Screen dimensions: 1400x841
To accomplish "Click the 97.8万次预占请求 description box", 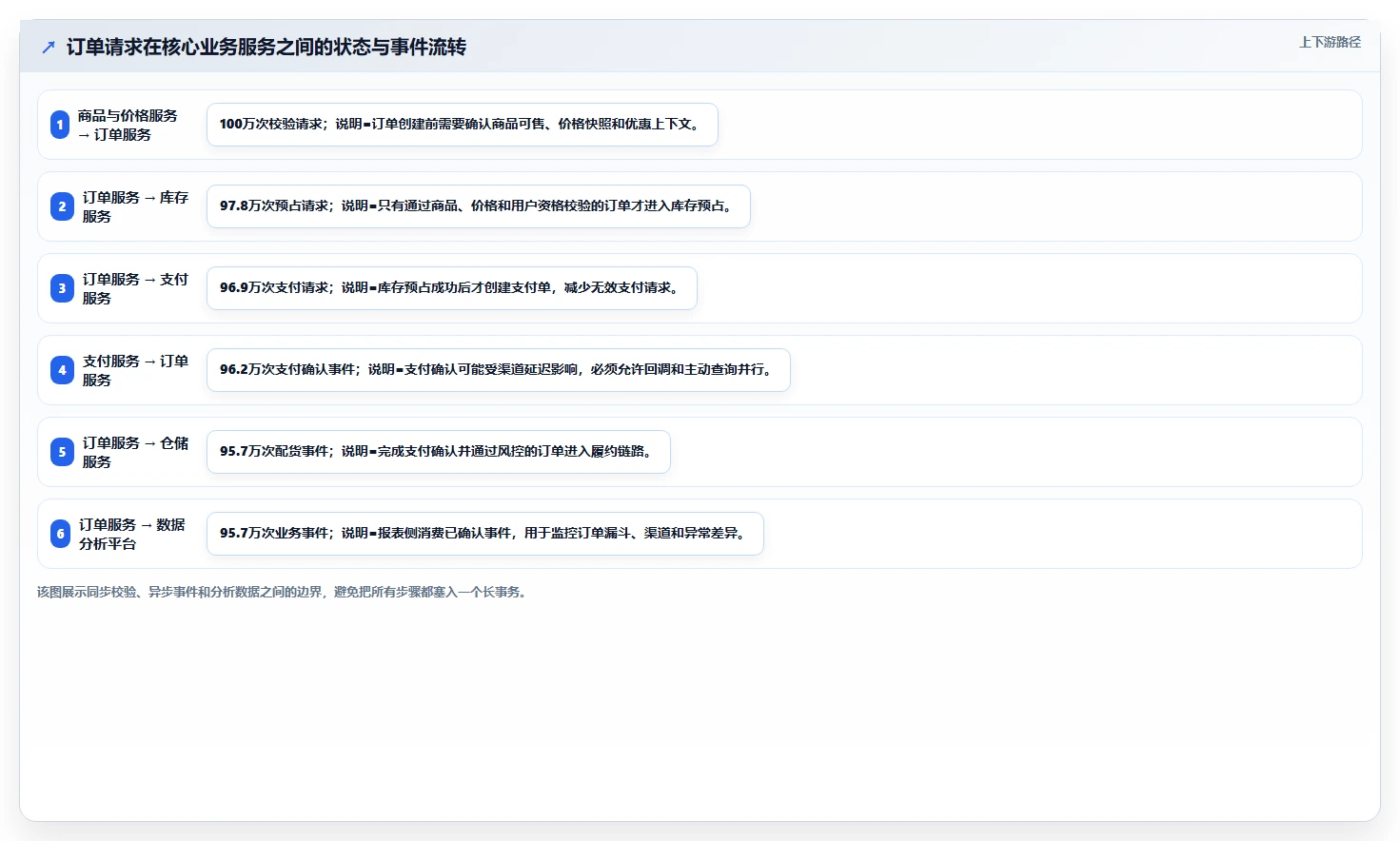I will [479, 206].
